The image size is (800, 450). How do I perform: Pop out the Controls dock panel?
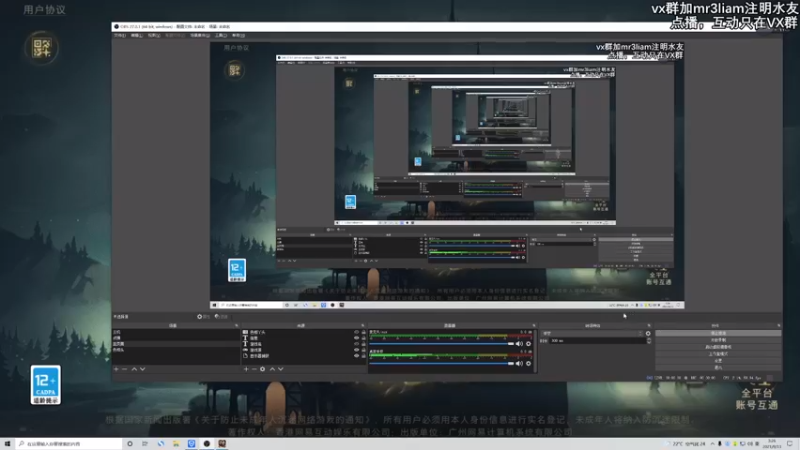pos(779,326)
